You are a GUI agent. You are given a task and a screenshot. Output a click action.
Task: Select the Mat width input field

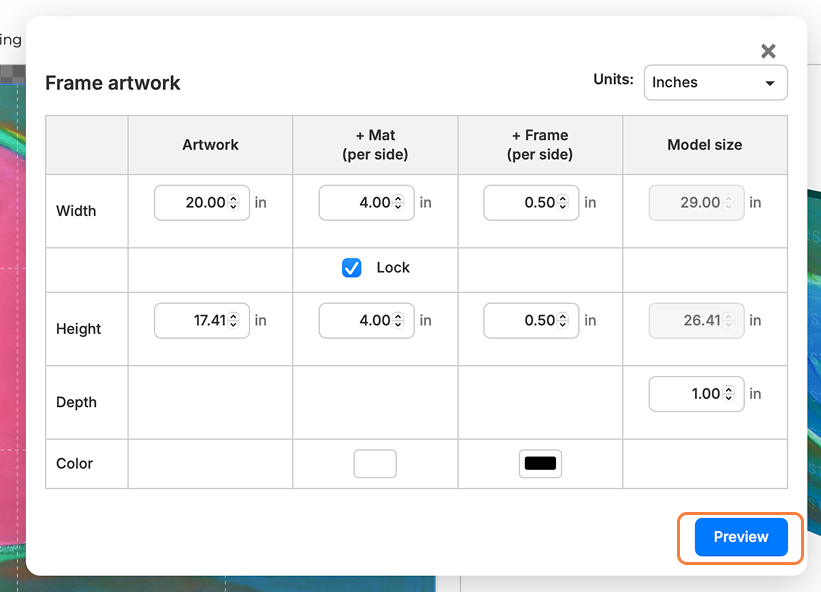[x=367, y=203]
